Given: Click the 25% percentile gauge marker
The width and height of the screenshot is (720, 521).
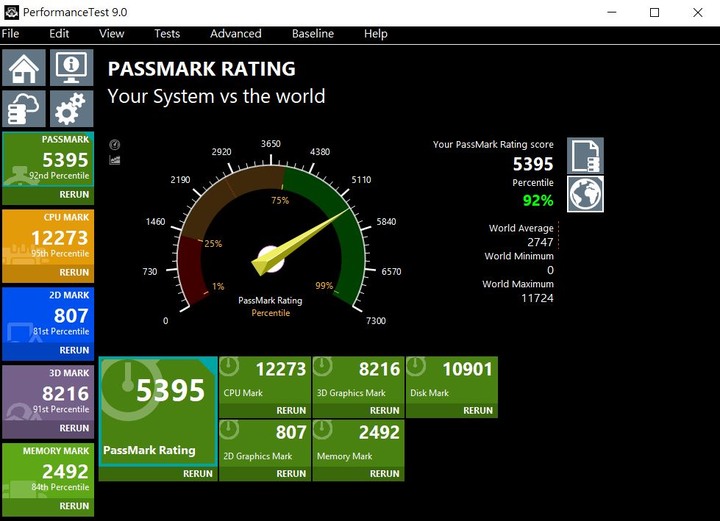Looking at the screenshot, I should (x=213, y=244).
